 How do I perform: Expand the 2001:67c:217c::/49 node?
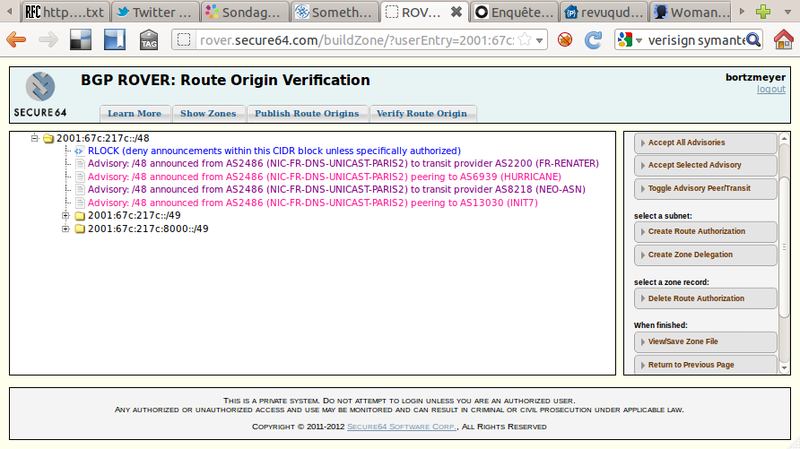click(65, 215)
